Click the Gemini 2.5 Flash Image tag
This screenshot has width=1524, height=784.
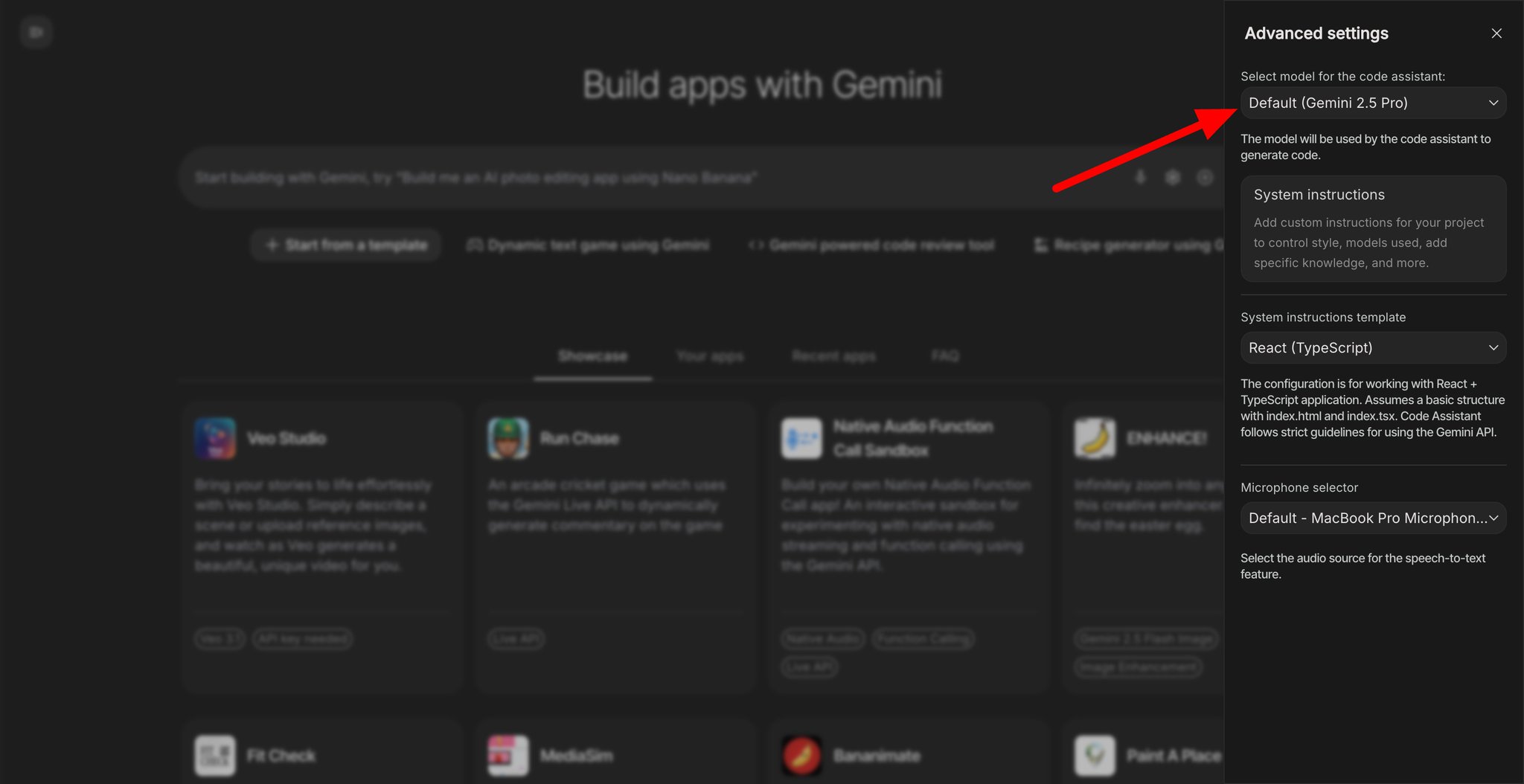1147,639
